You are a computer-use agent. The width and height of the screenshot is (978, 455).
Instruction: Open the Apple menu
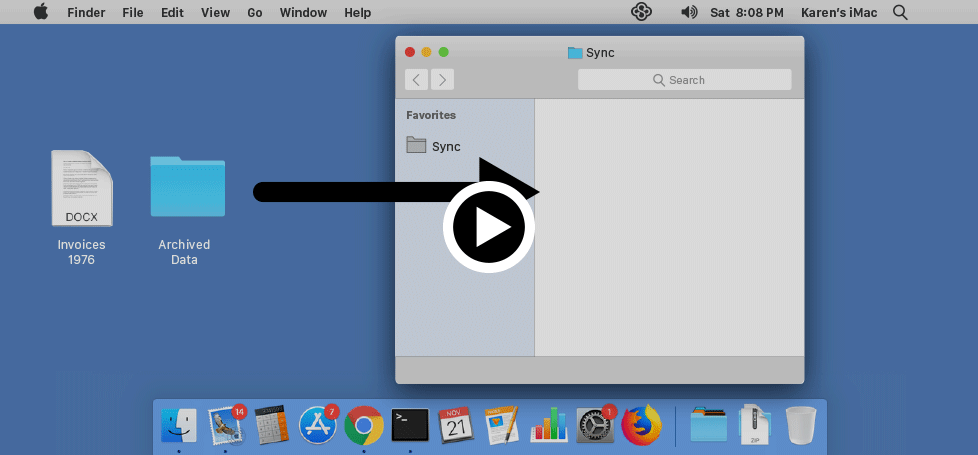pos(41,13)
